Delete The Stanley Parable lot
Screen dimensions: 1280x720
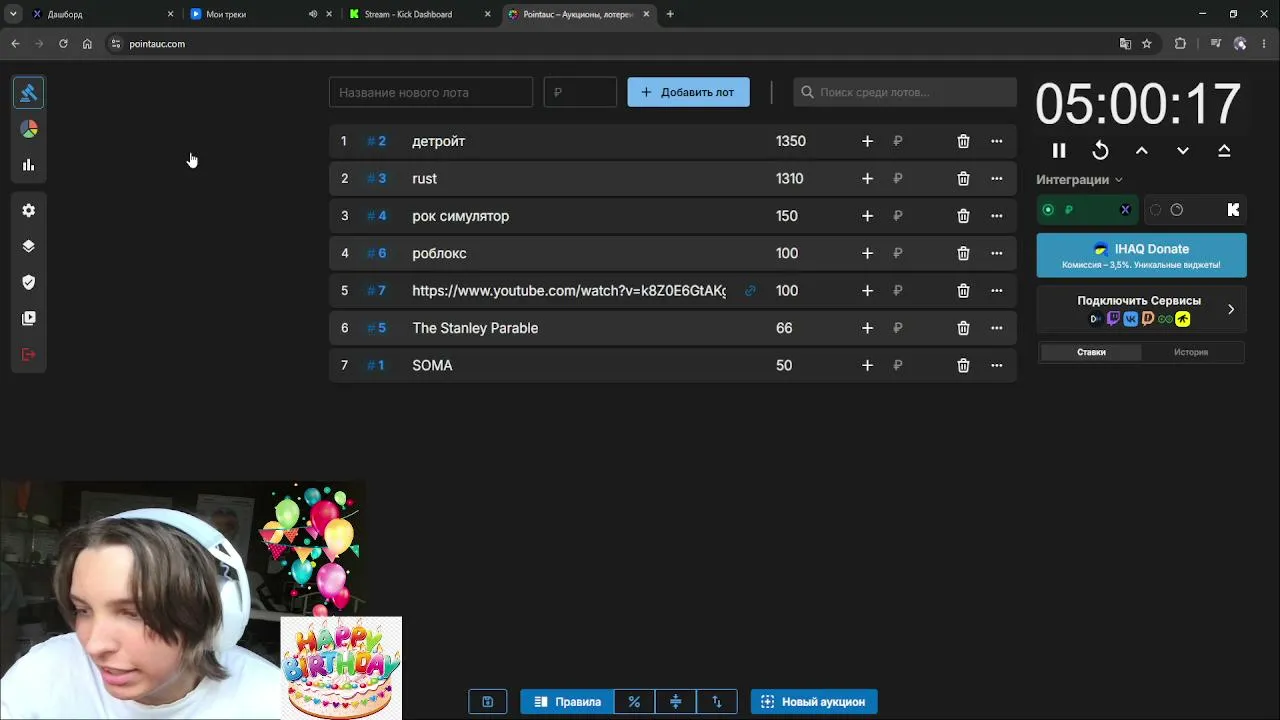click(x=963, y=328)
